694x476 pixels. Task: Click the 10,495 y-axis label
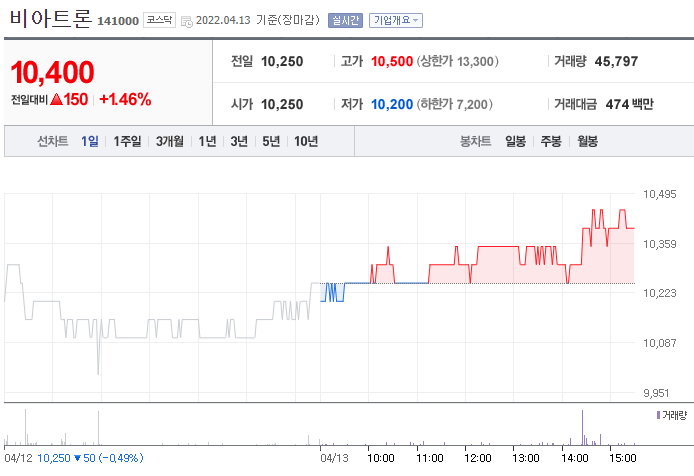659,194
